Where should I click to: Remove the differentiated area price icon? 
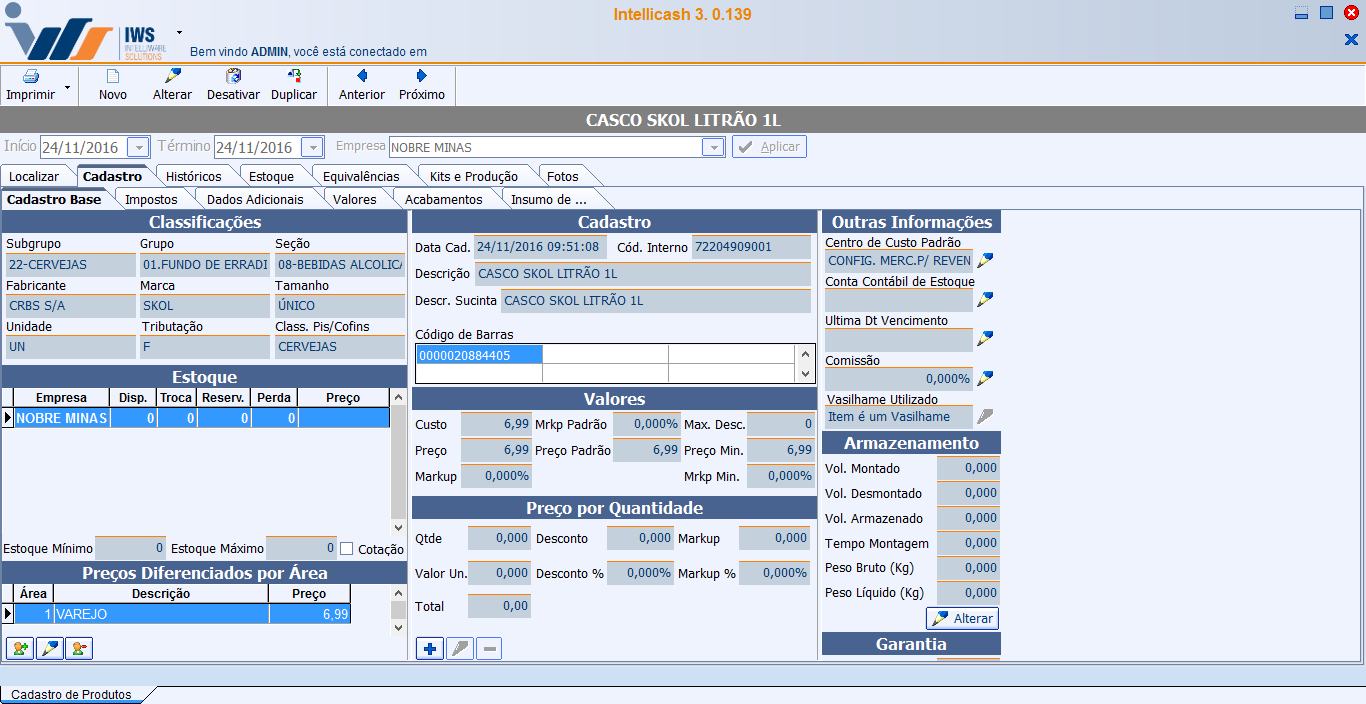click(79, 648)
